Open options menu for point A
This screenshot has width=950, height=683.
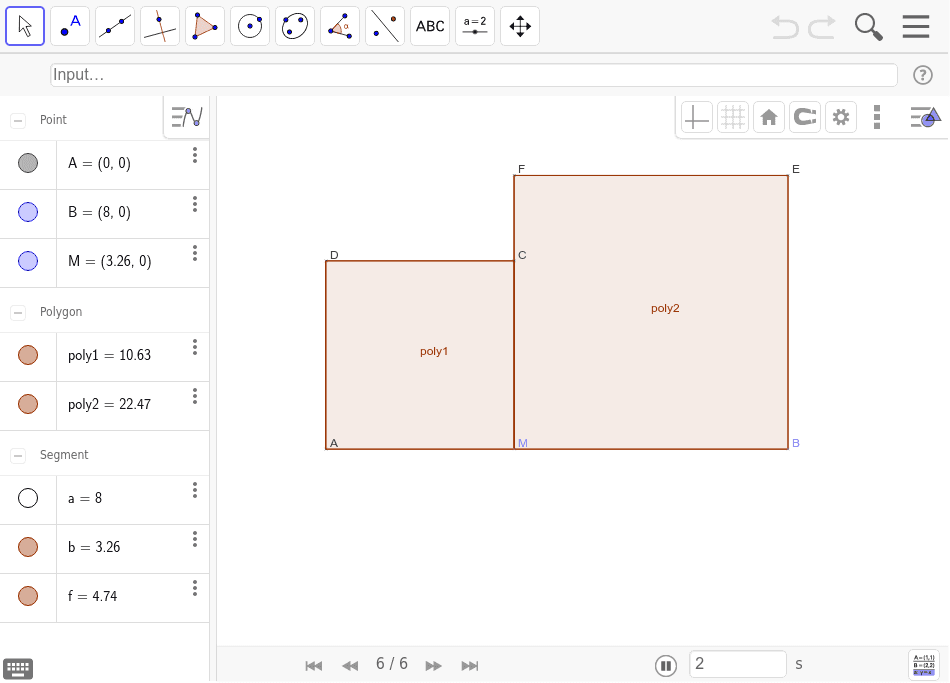pos(195,155)
